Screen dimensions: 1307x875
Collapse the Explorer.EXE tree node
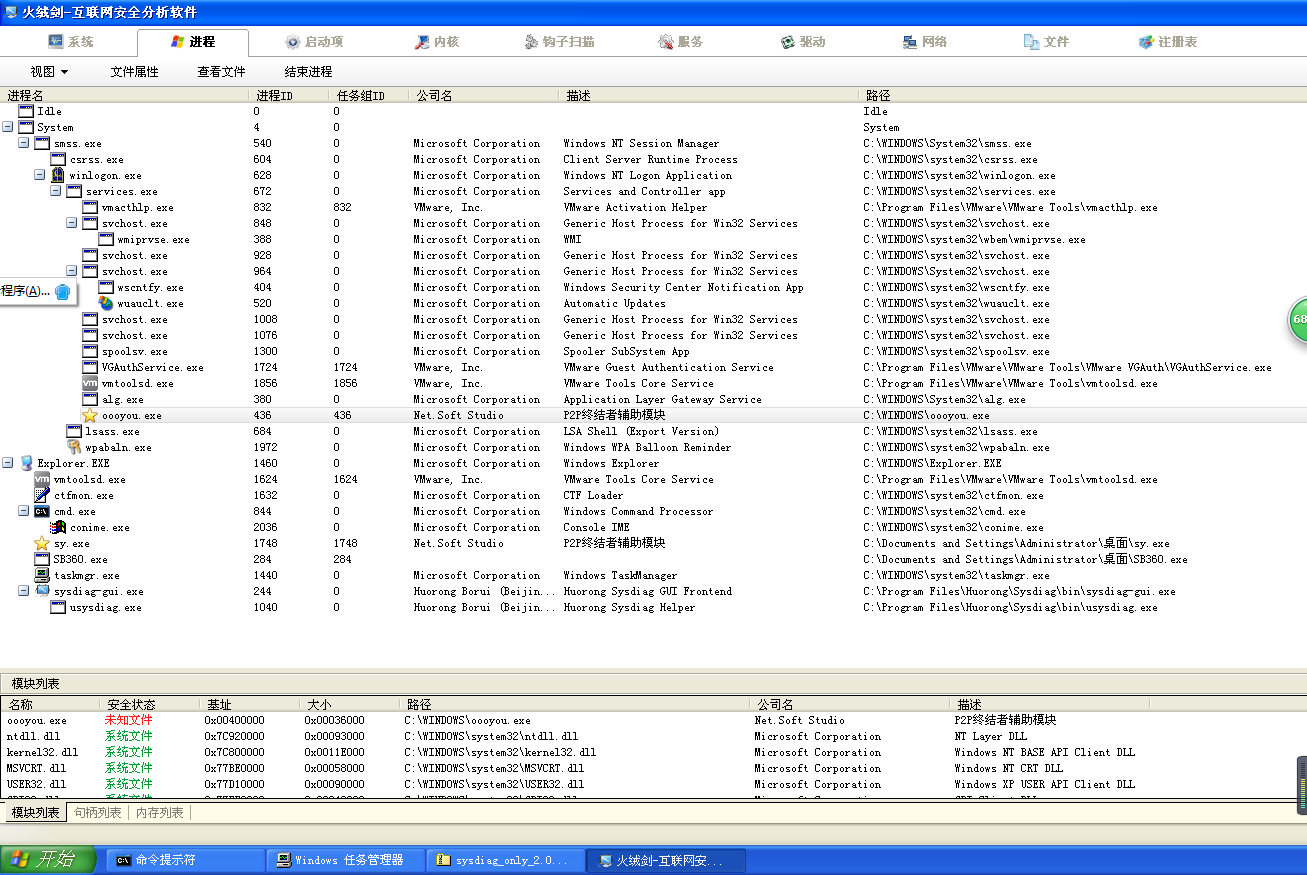[8, 463]
